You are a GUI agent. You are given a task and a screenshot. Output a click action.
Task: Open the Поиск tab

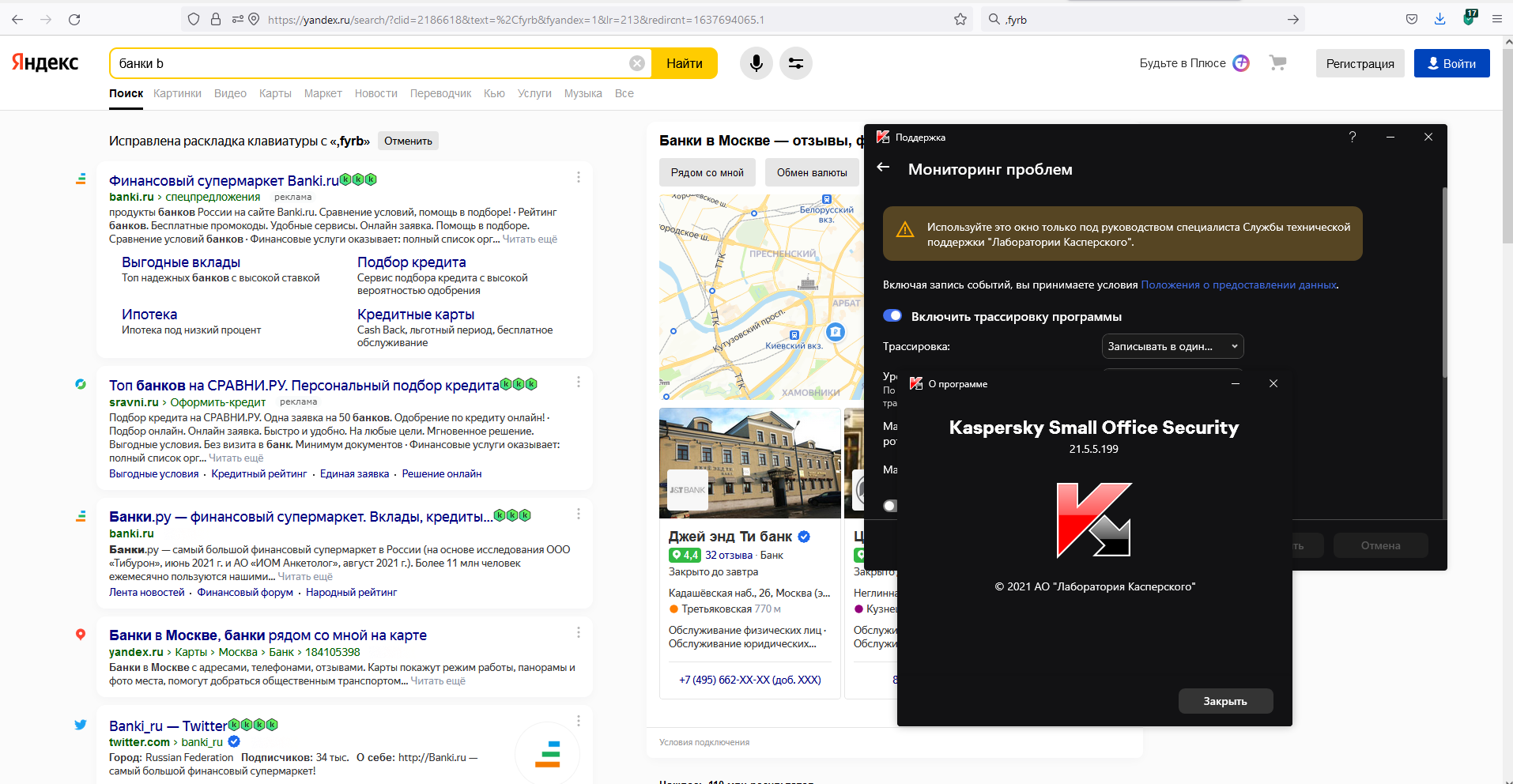pyautogui.click(x=126, y=93)
